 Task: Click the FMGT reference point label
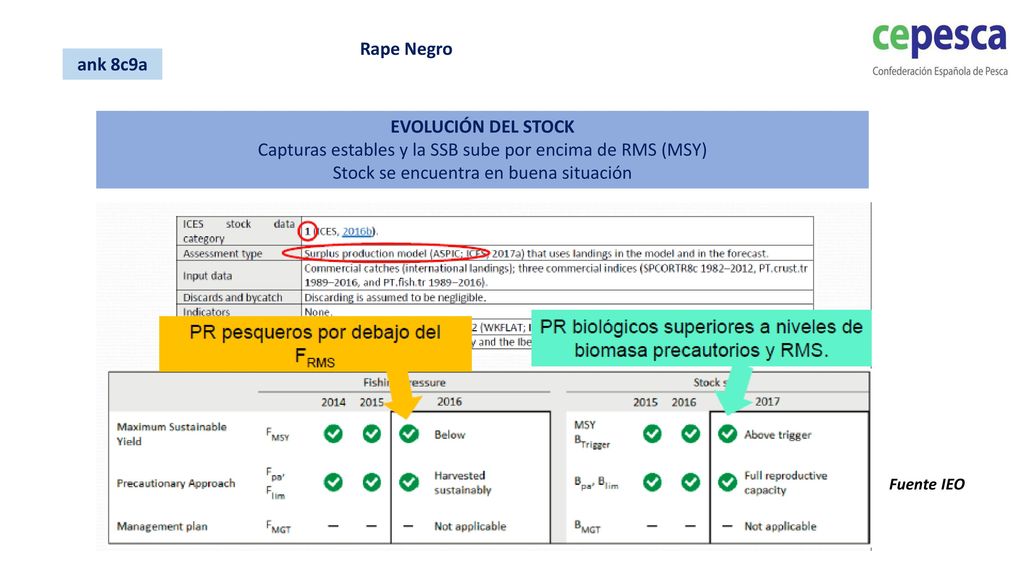[278, 526]
